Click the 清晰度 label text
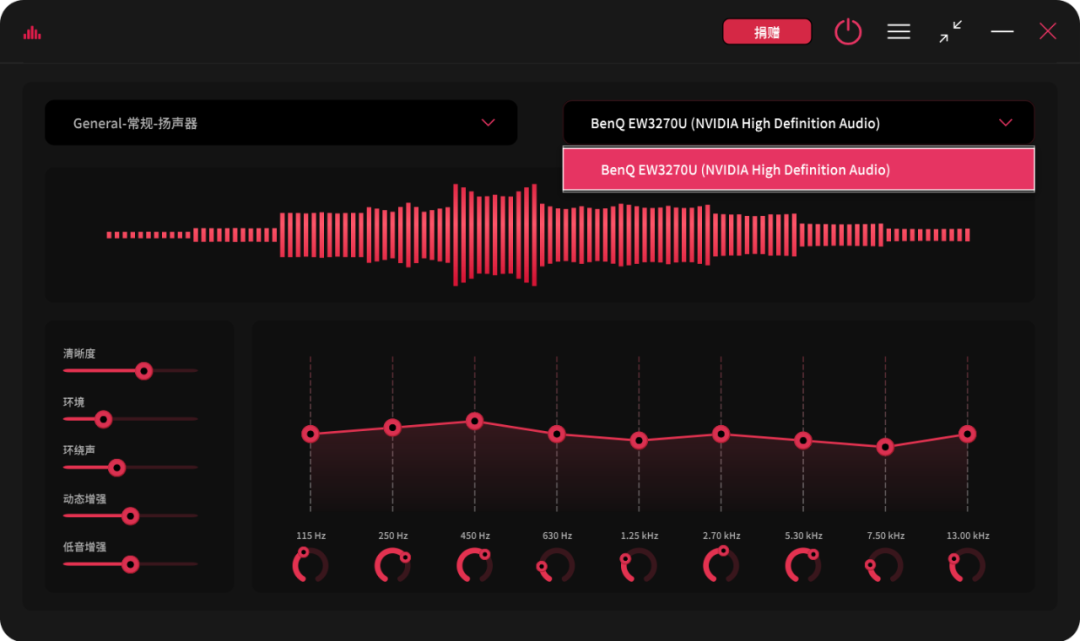This screenshot has height=641, width=1080. pos(79,353)
